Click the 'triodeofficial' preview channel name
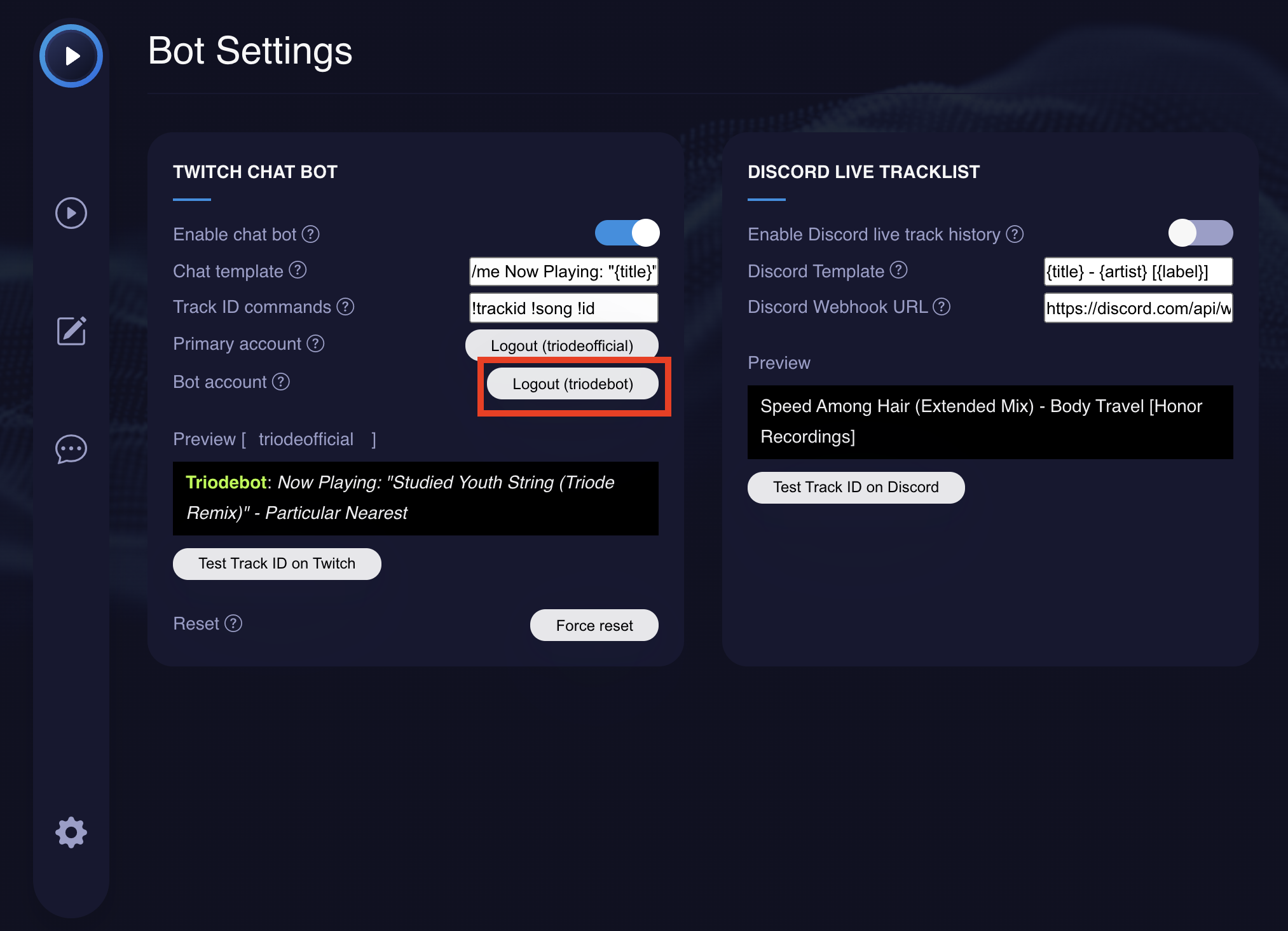 306,439
